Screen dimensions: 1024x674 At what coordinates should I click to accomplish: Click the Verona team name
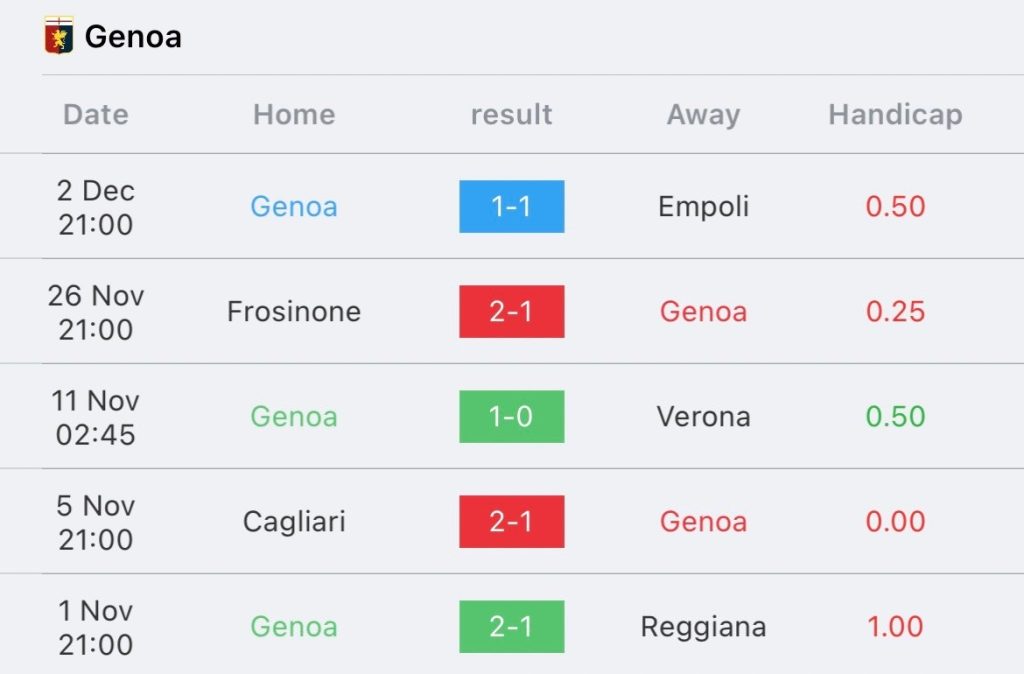pyautogui.click(x=703, y=417)
